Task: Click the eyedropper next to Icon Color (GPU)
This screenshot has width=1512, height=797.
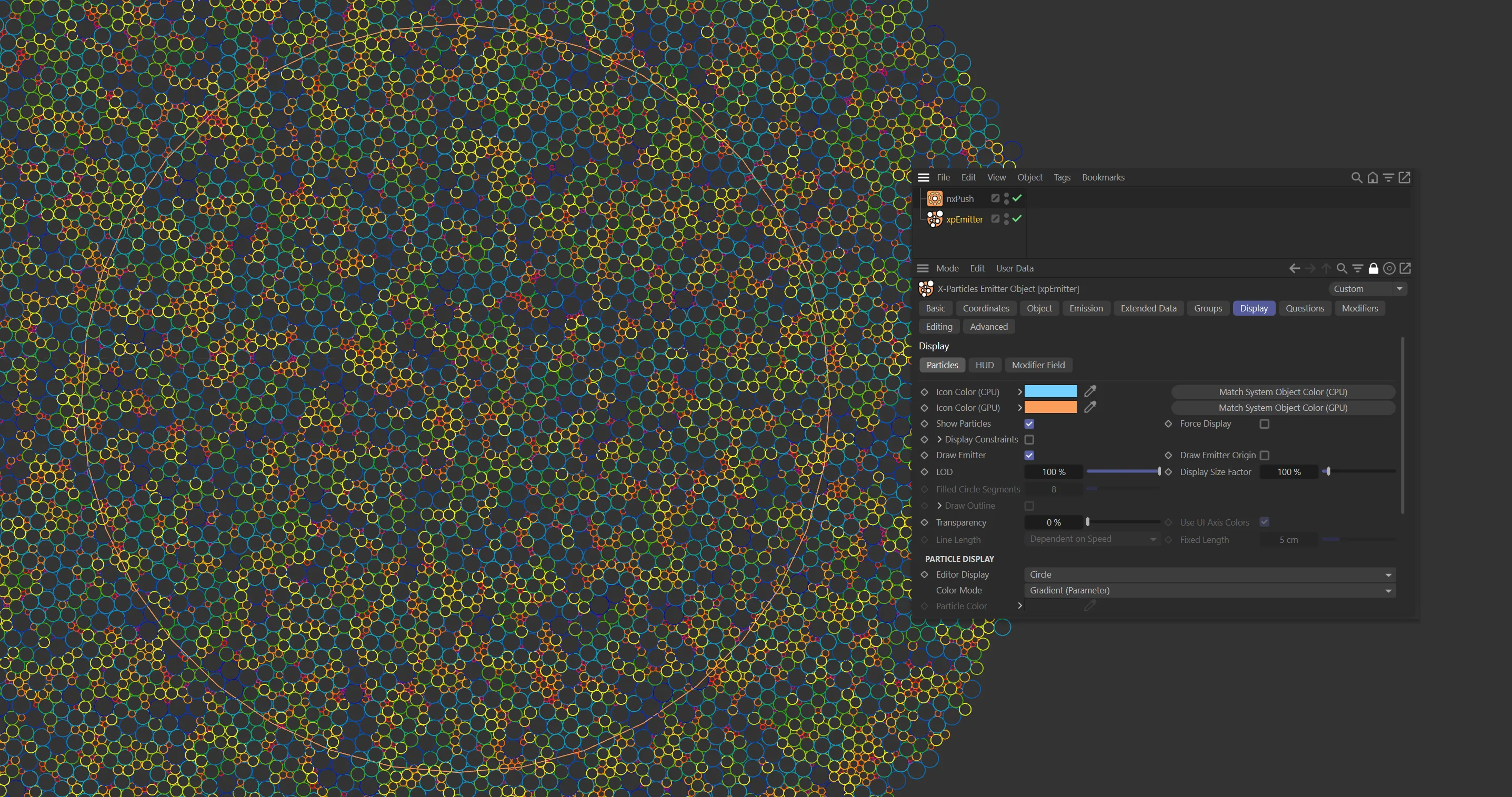Action: pos(1090,407)
